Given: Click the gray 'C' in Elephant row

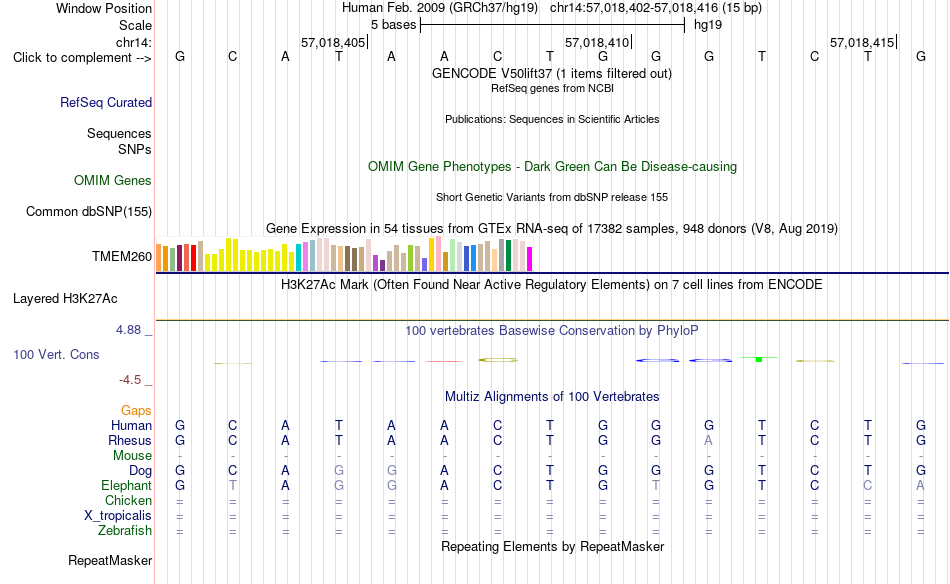Looking at the screenshot, I should coord(868,485).
